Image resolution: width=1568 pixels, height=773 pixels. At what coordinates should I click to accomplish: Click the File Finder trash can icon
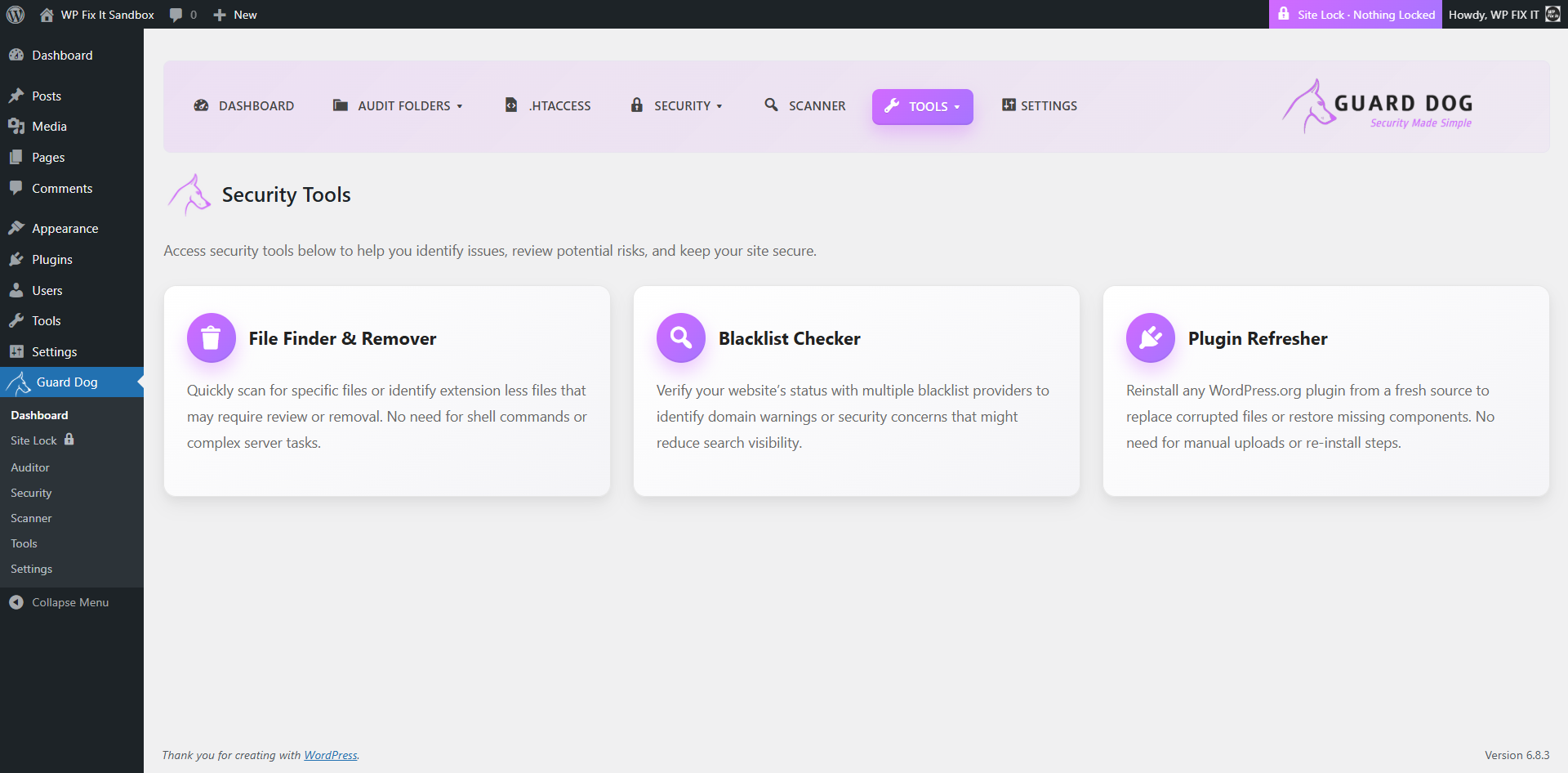coord(211,337)
